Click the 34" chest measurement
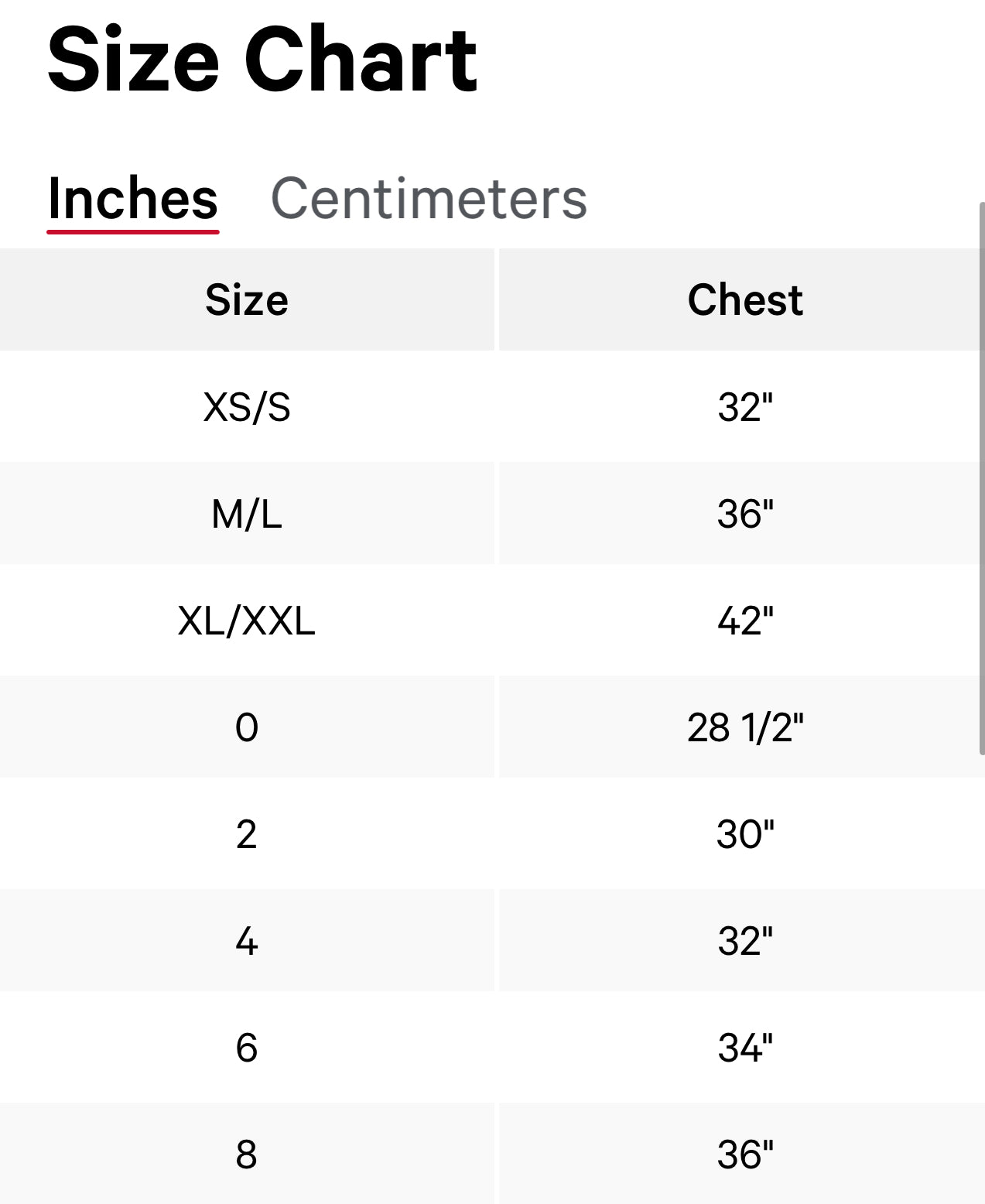Image resolution: width=985 pixels, height=1204 pixels. coord(745,1048)
